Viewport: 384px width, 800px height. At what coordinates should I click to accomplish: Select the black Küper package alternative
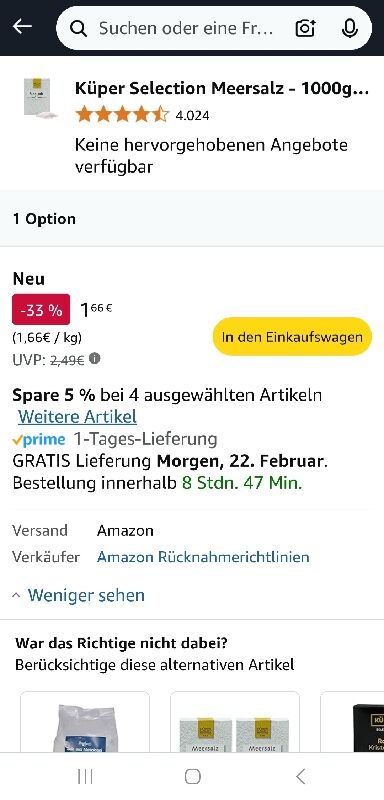click(x=353, y=722)
